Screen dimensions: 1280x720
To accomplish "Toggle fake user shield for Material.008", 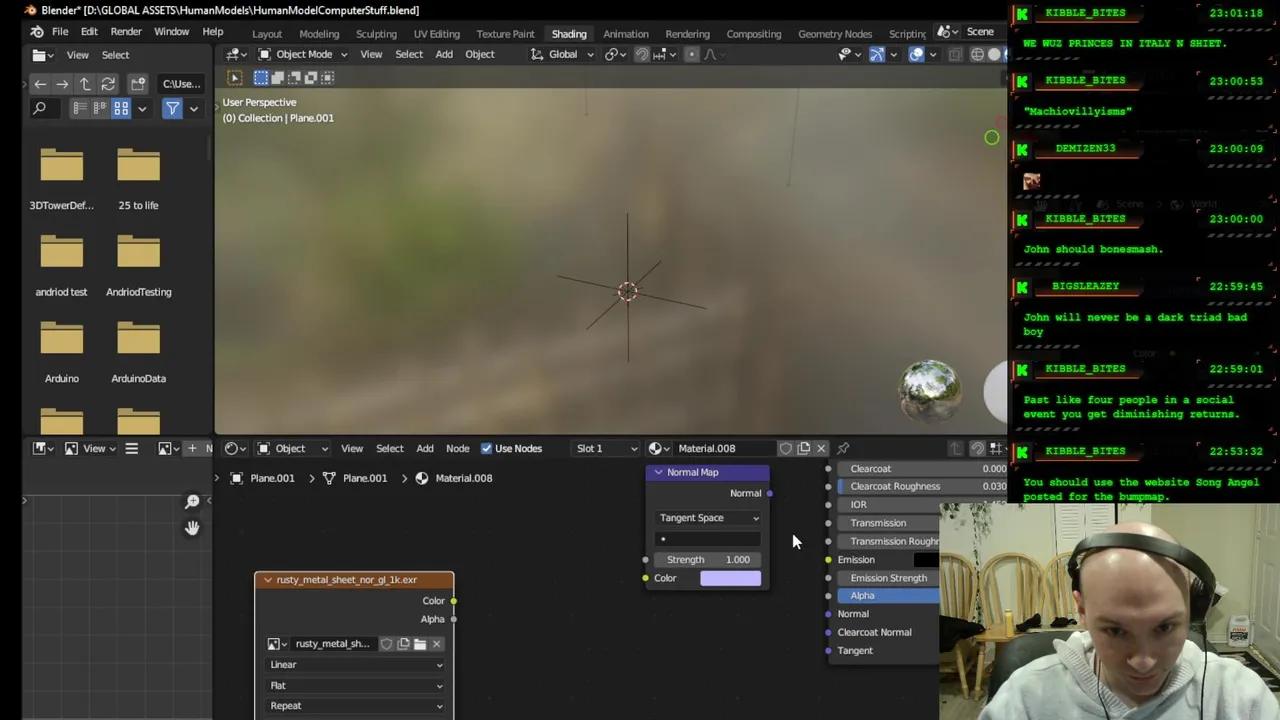I will pyautogui.click(x=786, y=448).
